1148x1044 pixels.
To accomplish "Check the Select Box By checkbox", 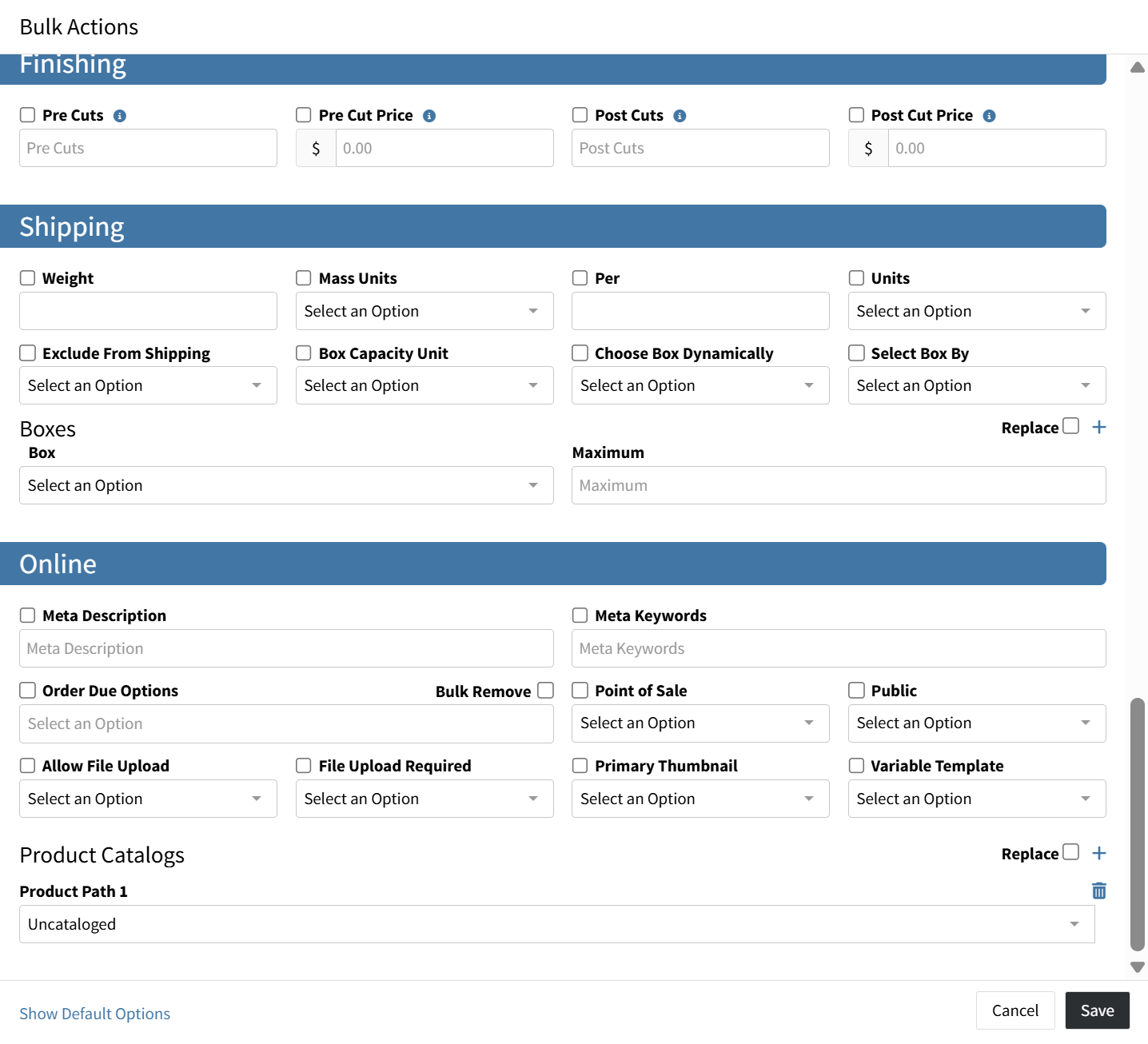I will coord(856,353).
